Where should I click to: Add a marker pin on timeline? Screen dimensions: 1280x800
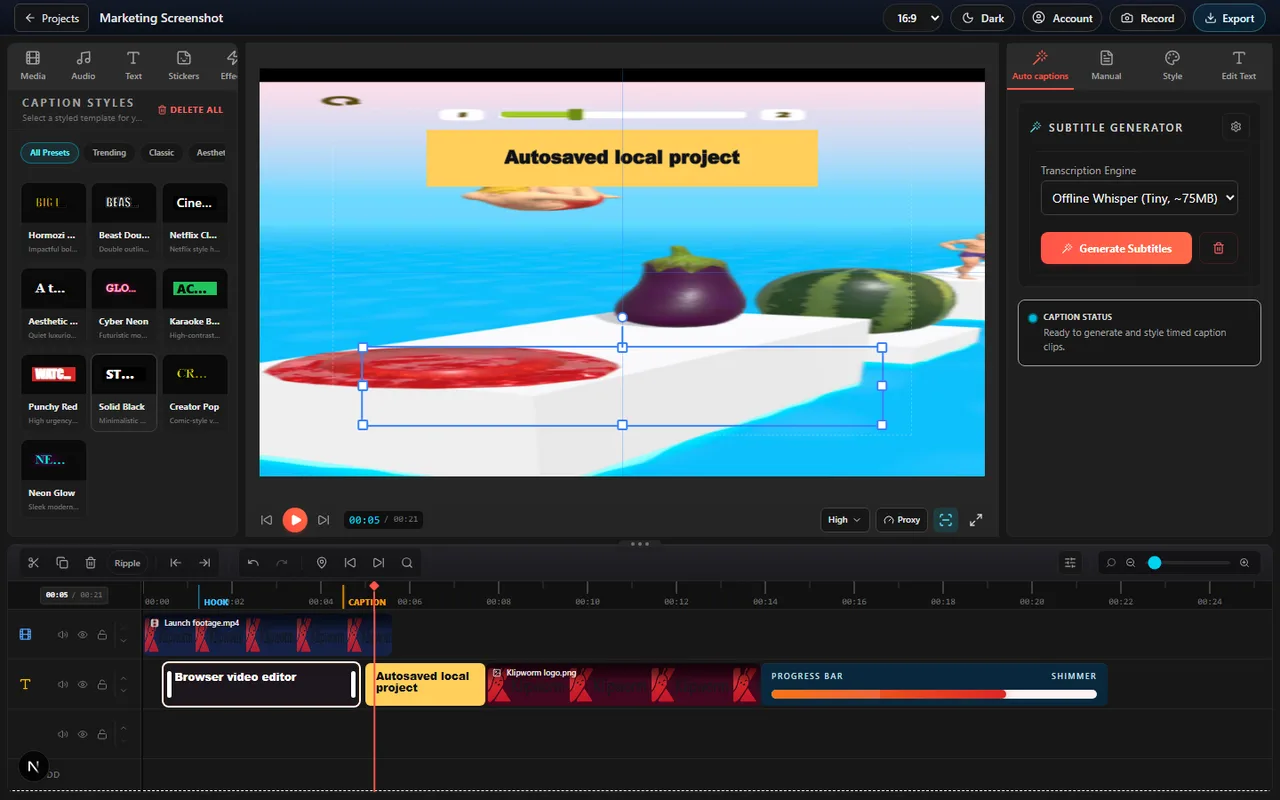coord(322,563)
